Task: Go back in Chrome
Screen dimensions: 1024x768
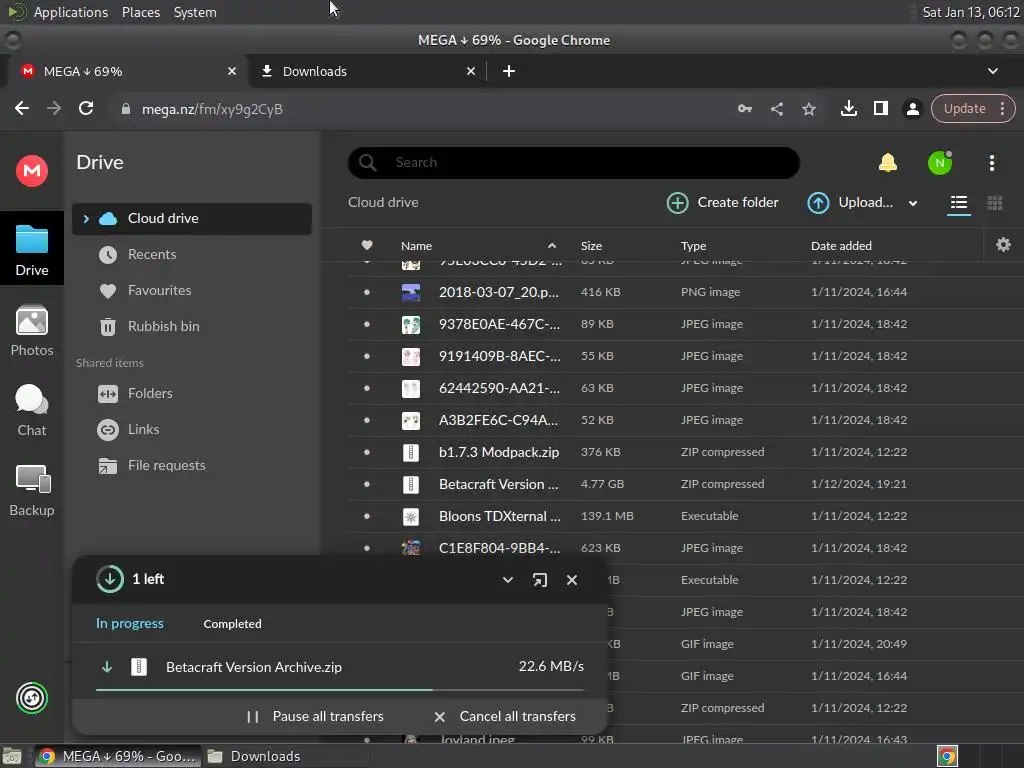Action: tap(22, 109)
